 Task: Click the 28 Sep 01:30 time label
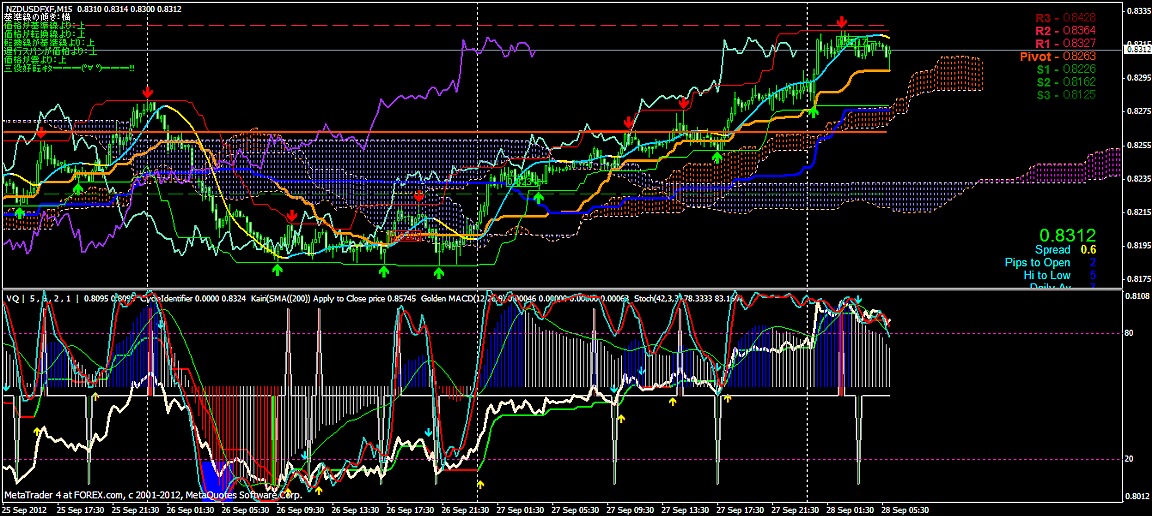pos(850,509)
